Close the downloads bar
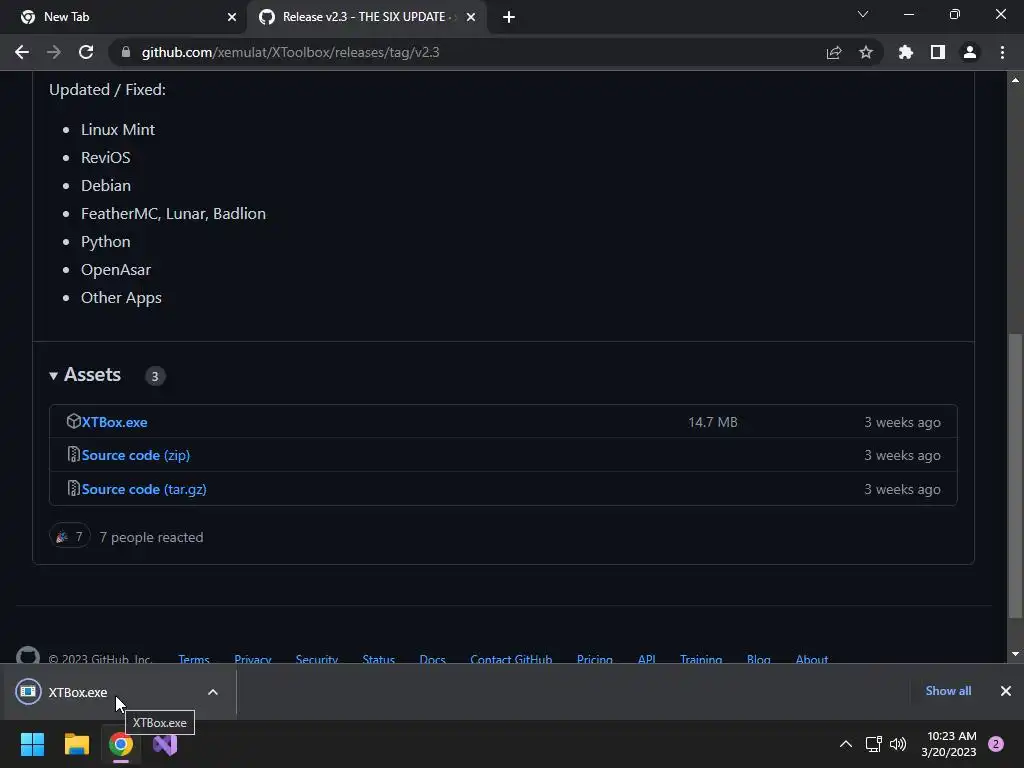 click(x=1006, y=691)
